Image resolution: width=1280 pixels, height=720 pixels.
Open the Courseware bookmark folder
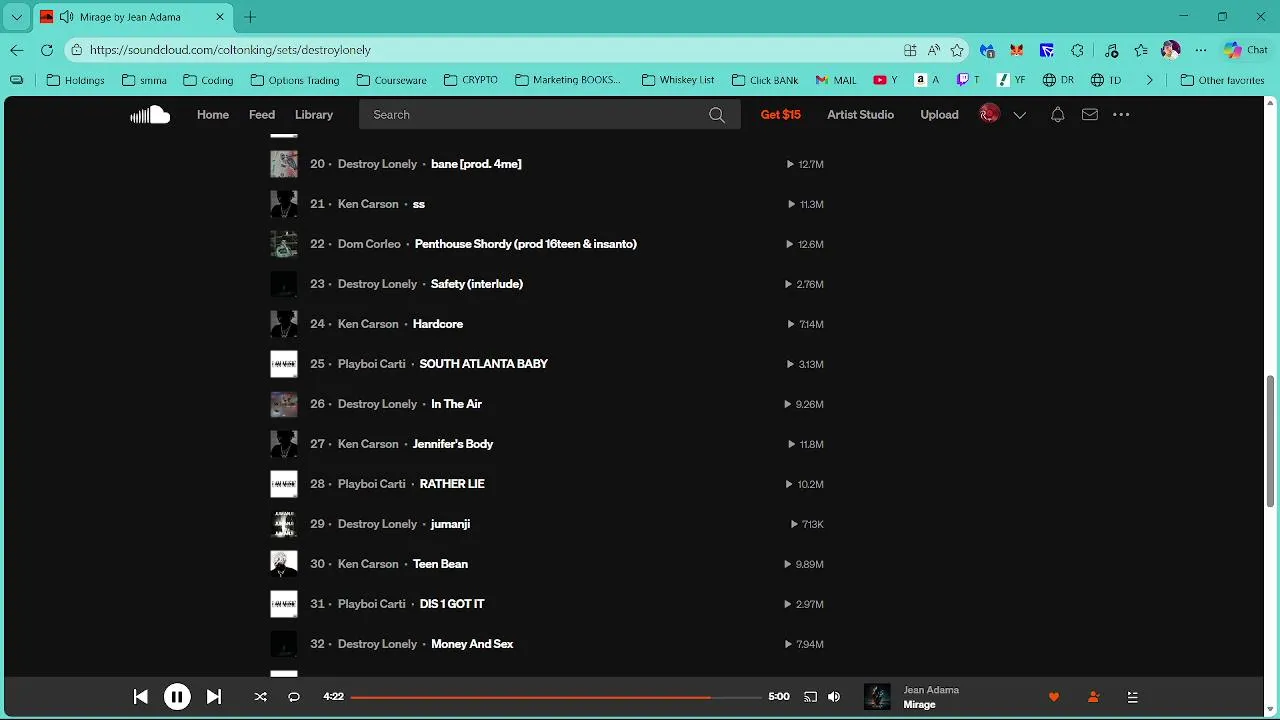[x=391, y=80]
